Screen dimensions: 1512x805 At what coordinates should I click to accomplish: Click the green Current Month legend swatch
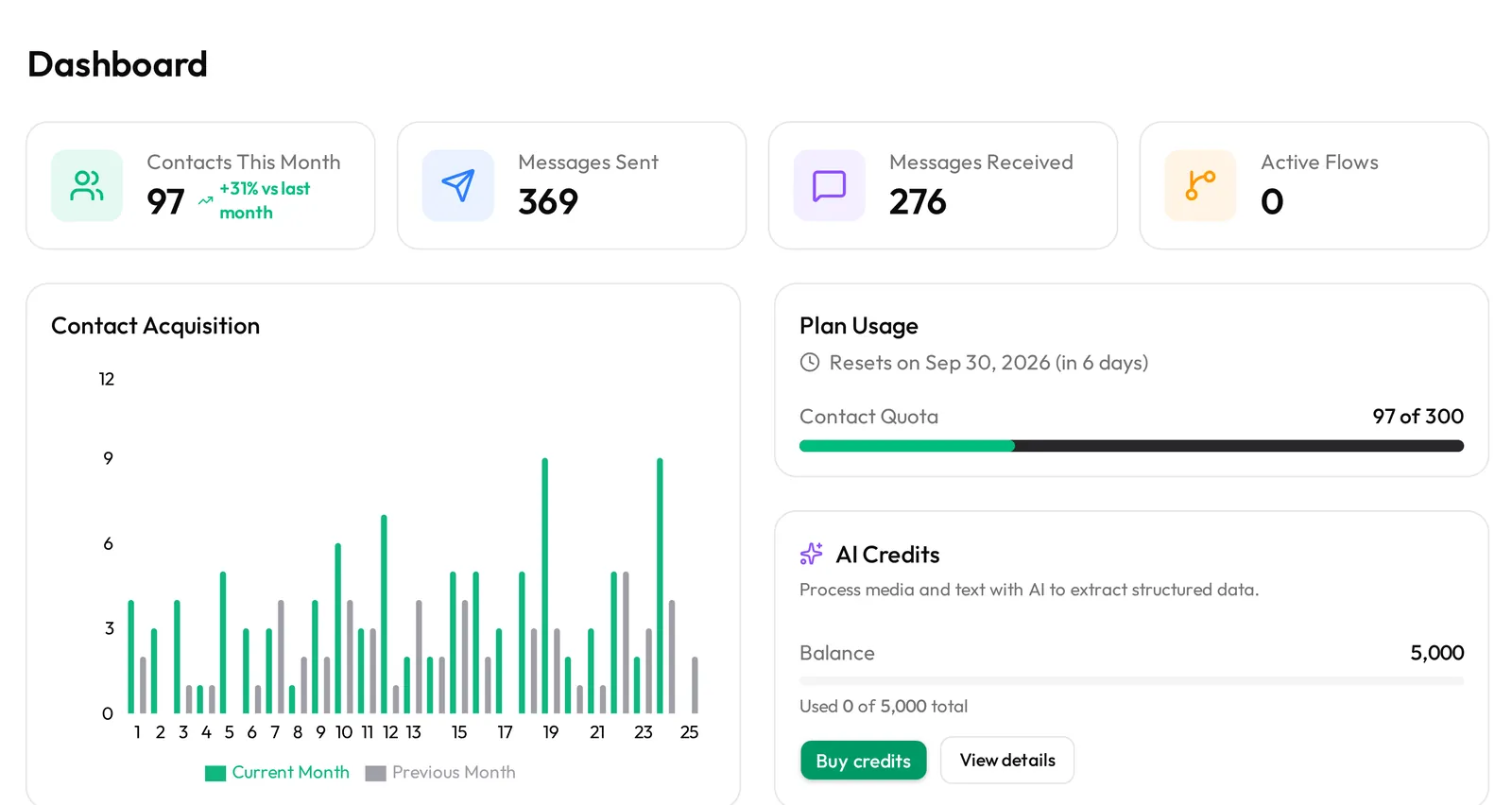click(215, 773)
